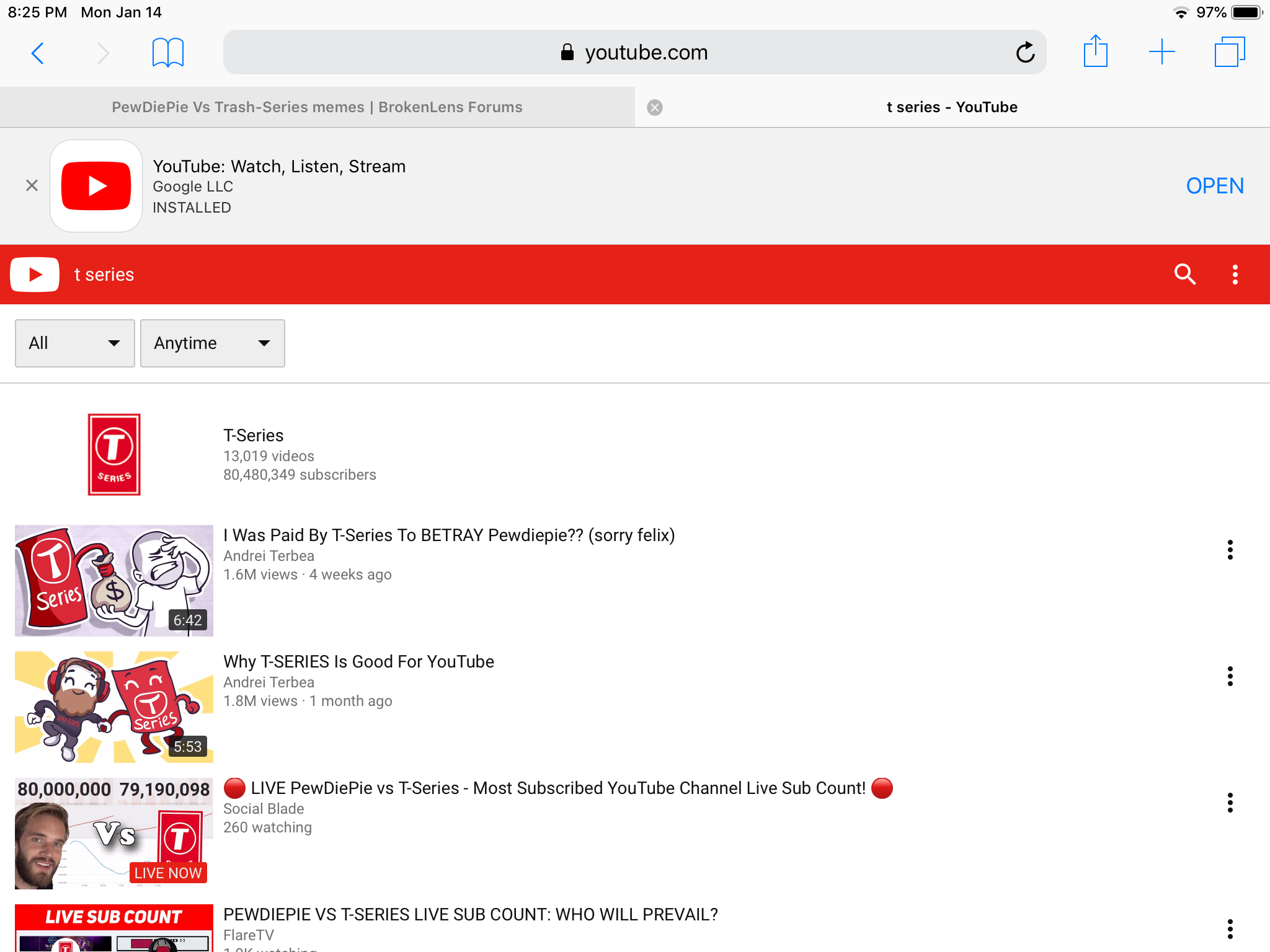Reload the youtube.com page
This screenshot has width=1270, height=952.
coord(1025,53)
